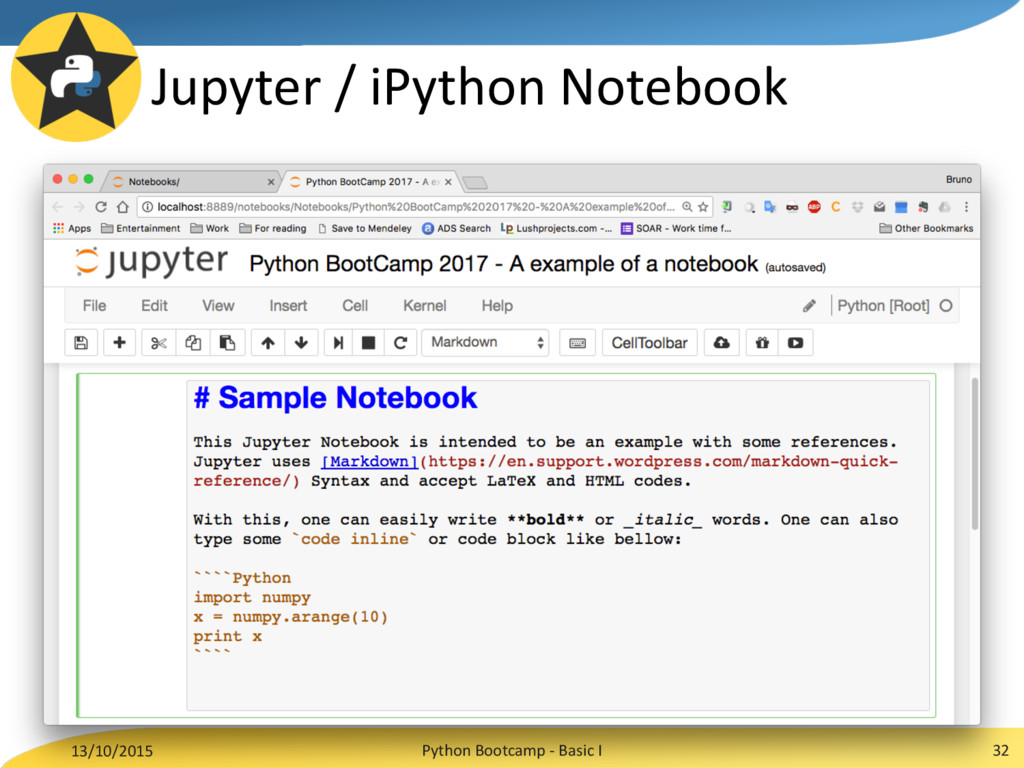Open the File menu

[94, 306]
